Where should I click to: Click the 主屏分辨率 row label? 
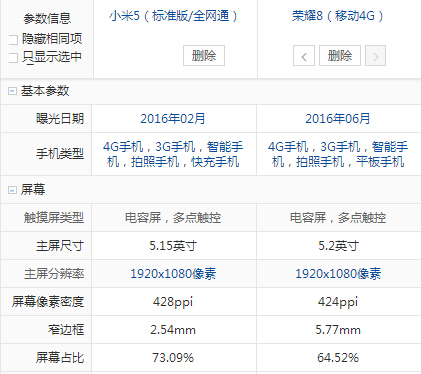[x=54, y=274]
